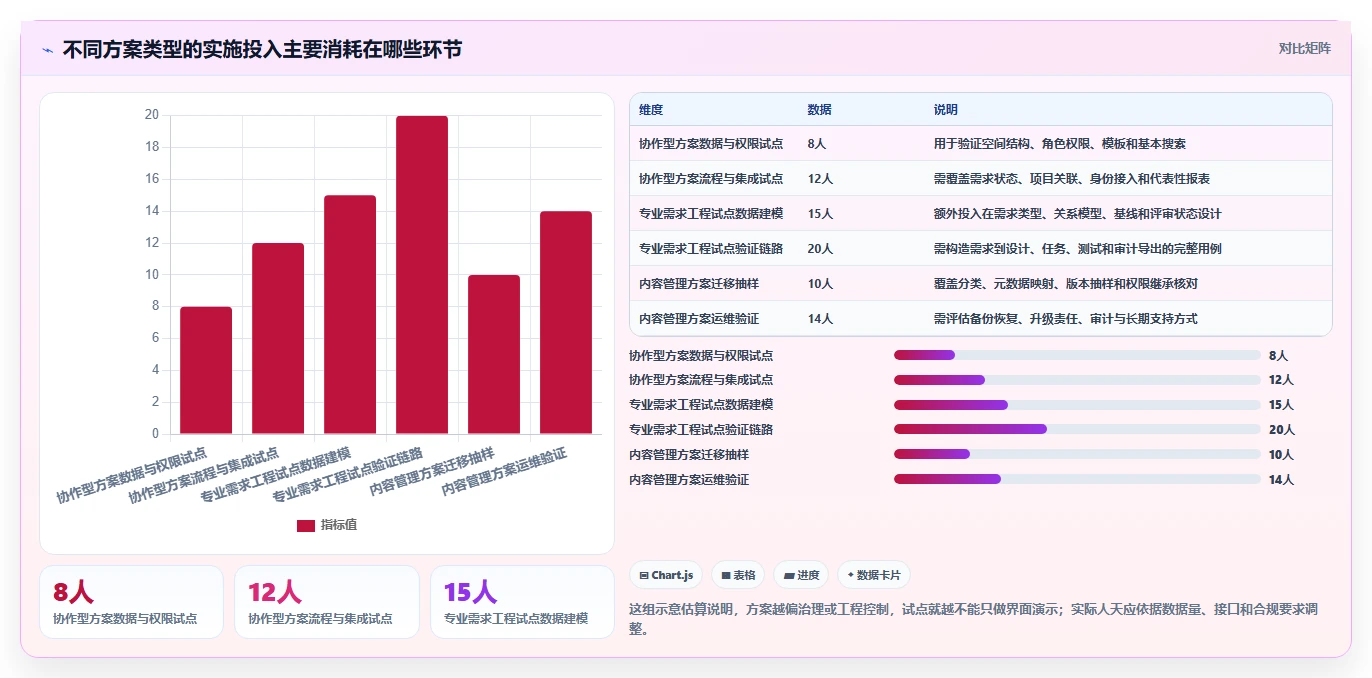1372x678 pixels.
Task: Select the Chart.js tag chip
Action: pyautogui.click(x=666, y=575)
